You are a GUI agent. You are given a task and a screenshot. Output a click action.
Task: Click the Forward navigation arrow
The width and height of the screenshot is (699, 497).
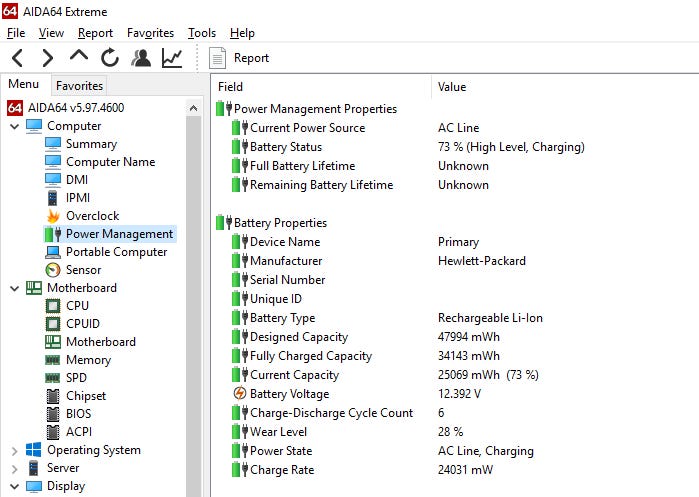[x=47, y=58]
